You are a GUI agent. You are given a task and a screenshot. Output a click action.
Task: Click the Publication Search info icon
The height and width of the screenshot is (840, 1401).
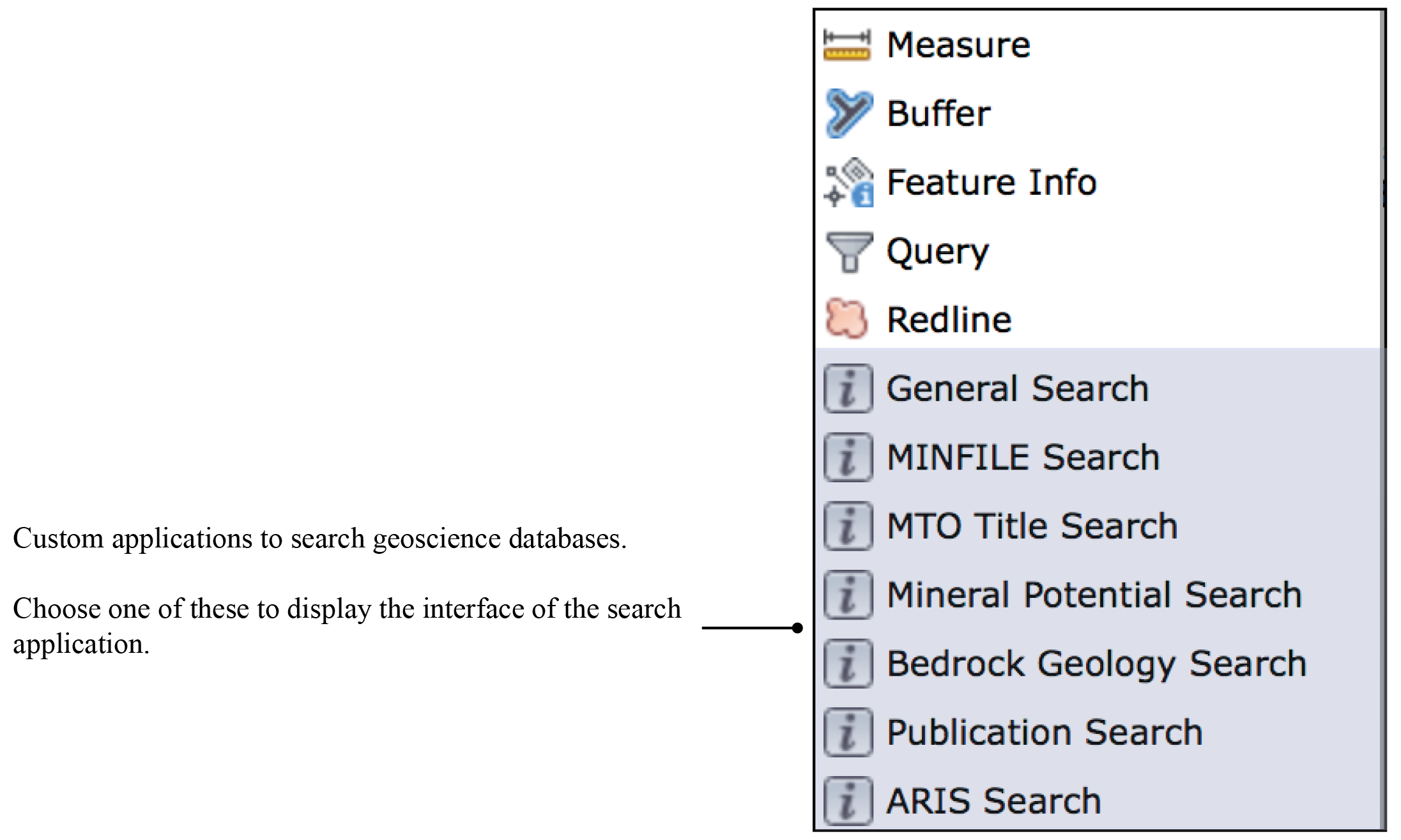click(848, 732)
